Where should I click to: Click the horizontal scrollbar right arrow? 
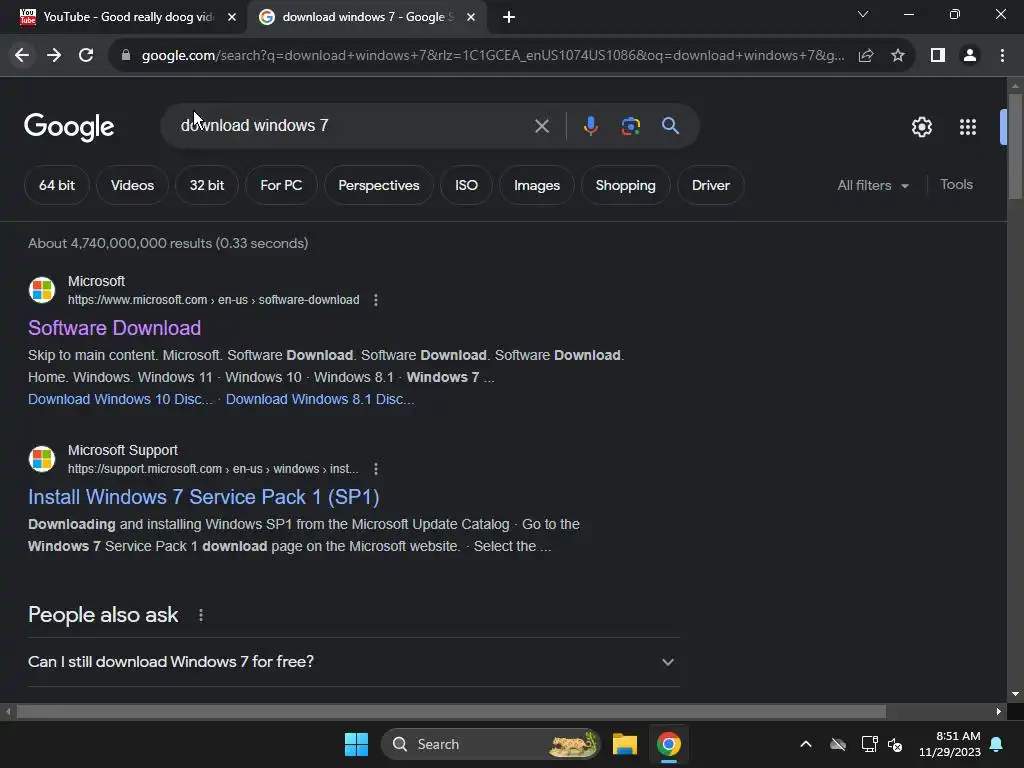(x=999, y=711)
